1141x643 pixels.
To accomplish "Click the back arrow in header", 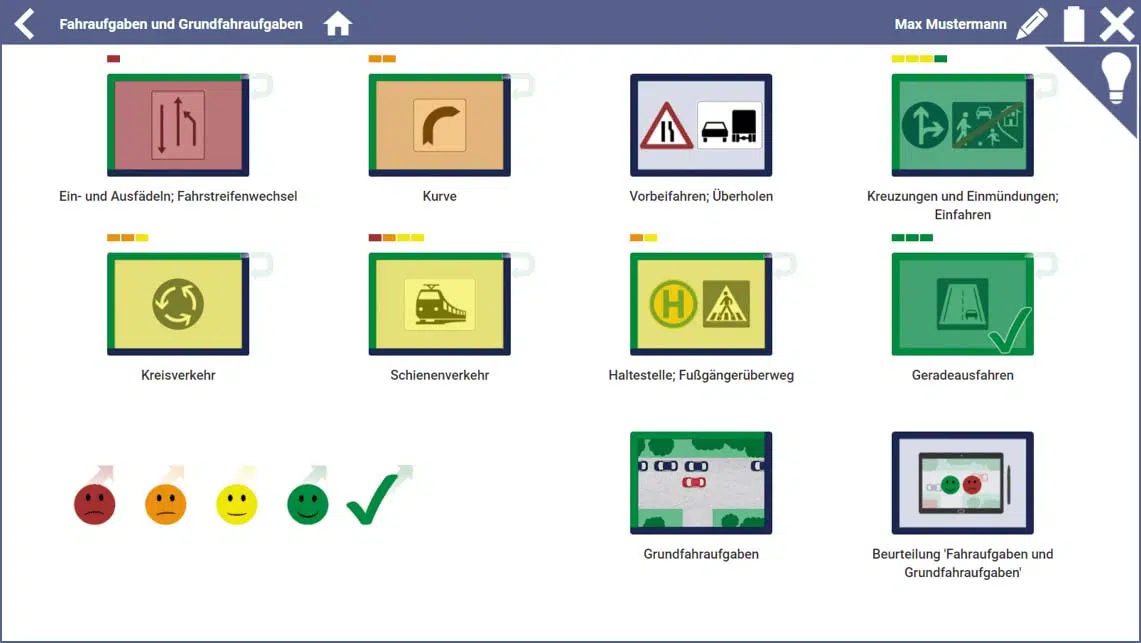I will (x=25, y=23).
